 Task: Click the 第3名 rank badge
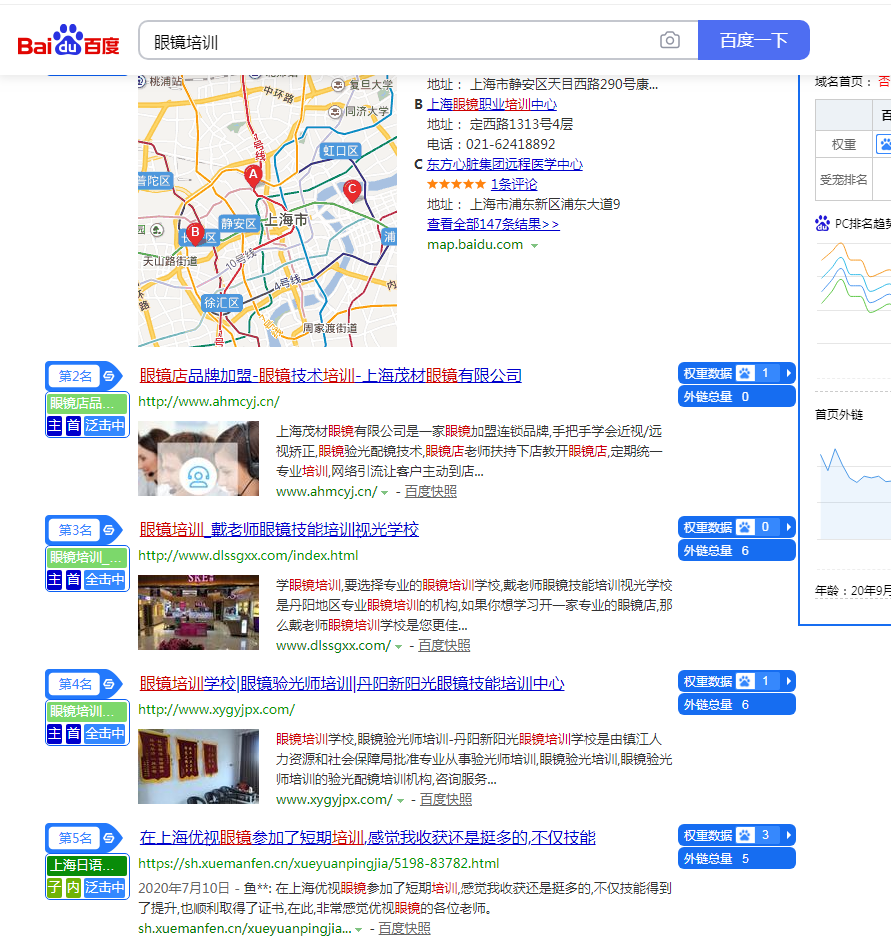click(75, 530)
